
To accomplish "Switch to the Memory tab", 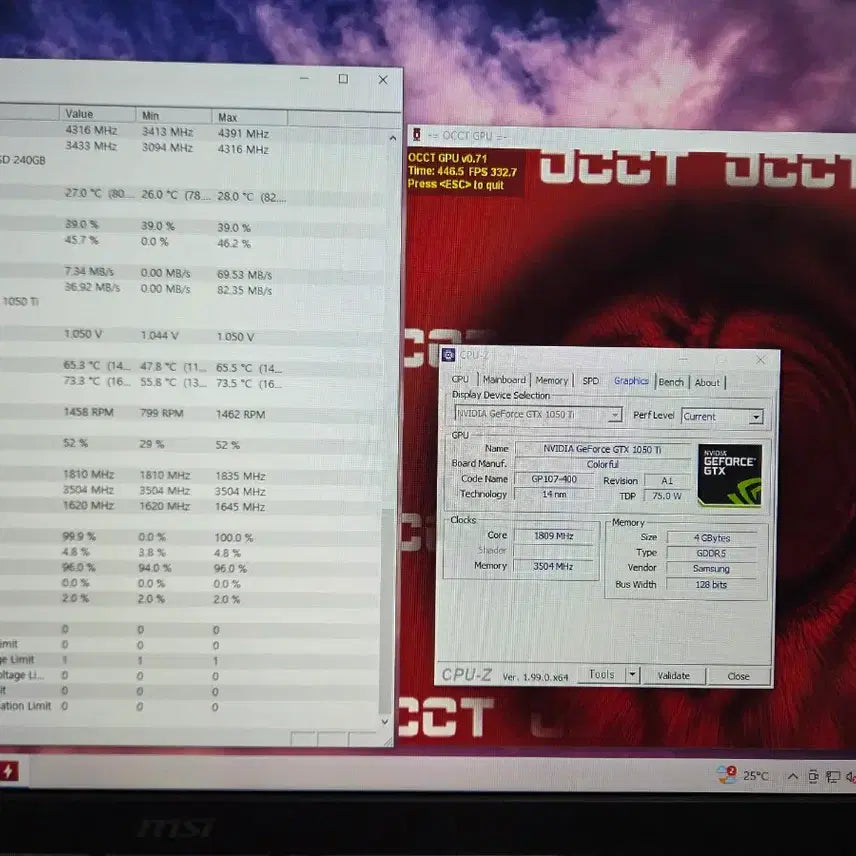I will (551, 381).
